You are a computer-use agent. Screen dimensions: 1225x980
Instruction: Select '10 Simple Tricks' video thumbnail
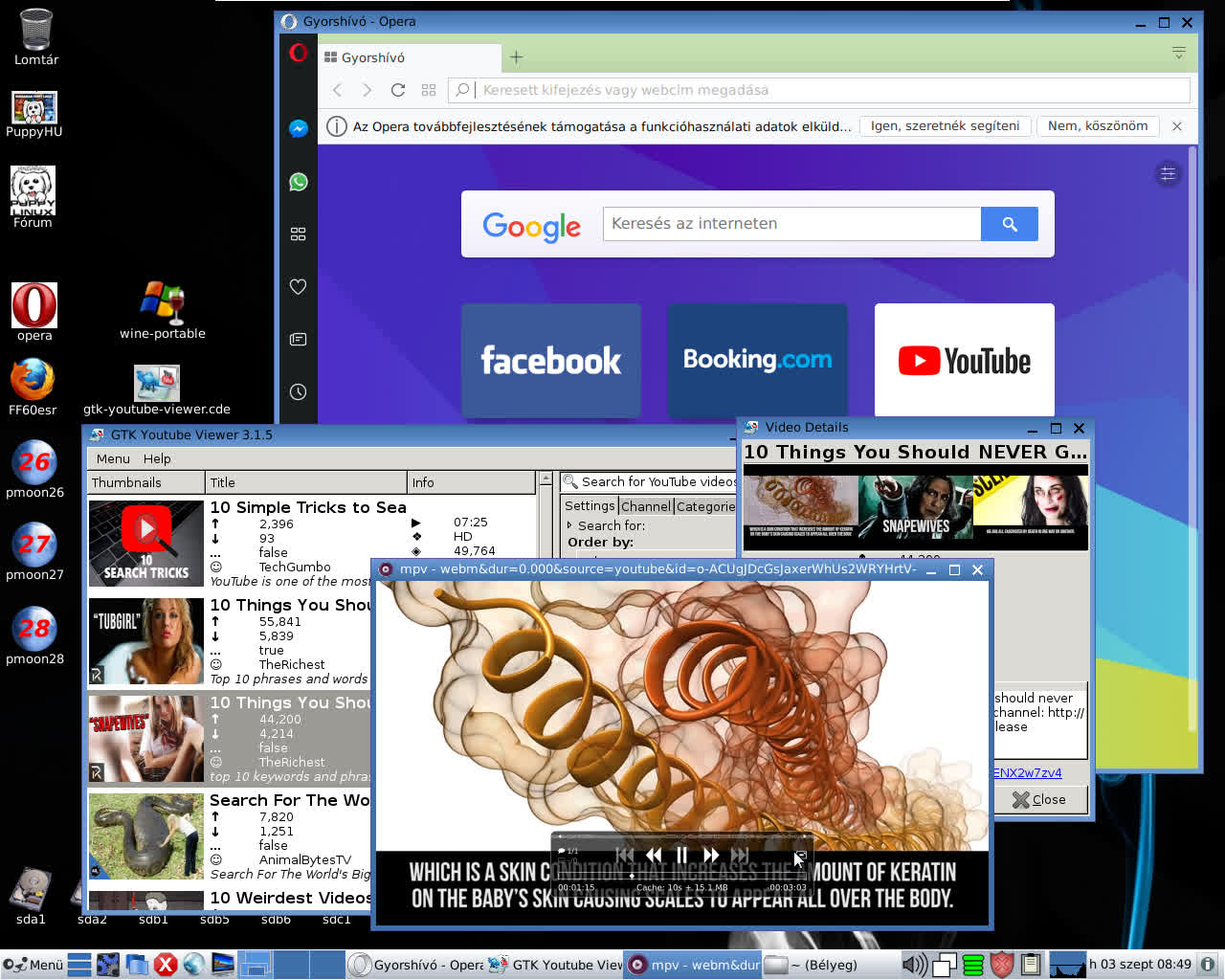(145, 543)
